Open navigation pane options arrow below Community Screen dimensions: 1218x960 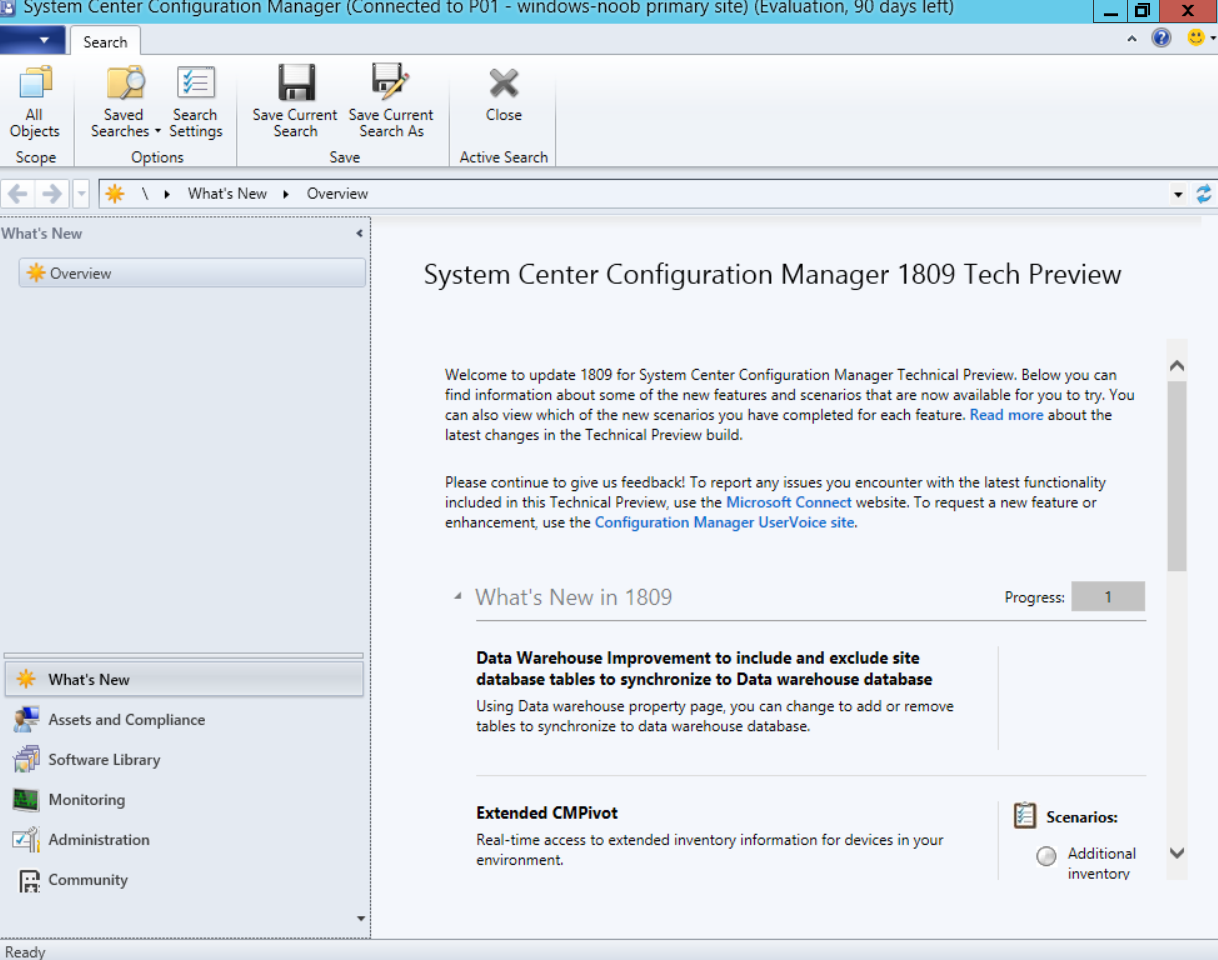(x=360, y=918)
